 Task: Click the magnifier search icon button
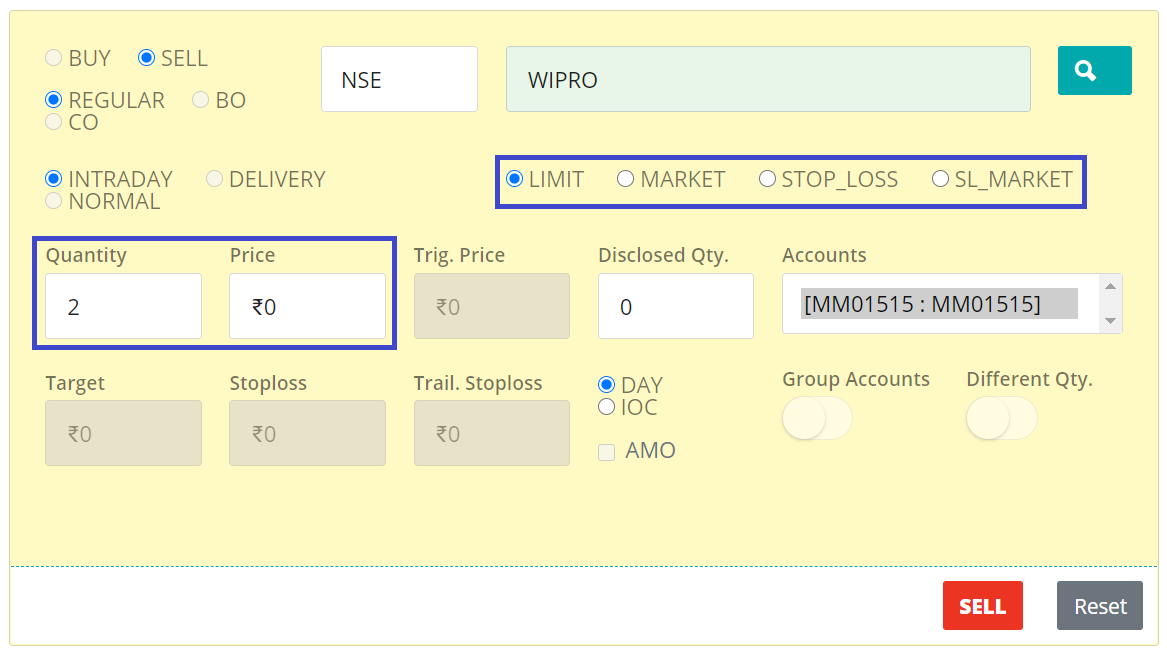[1094, 71]
